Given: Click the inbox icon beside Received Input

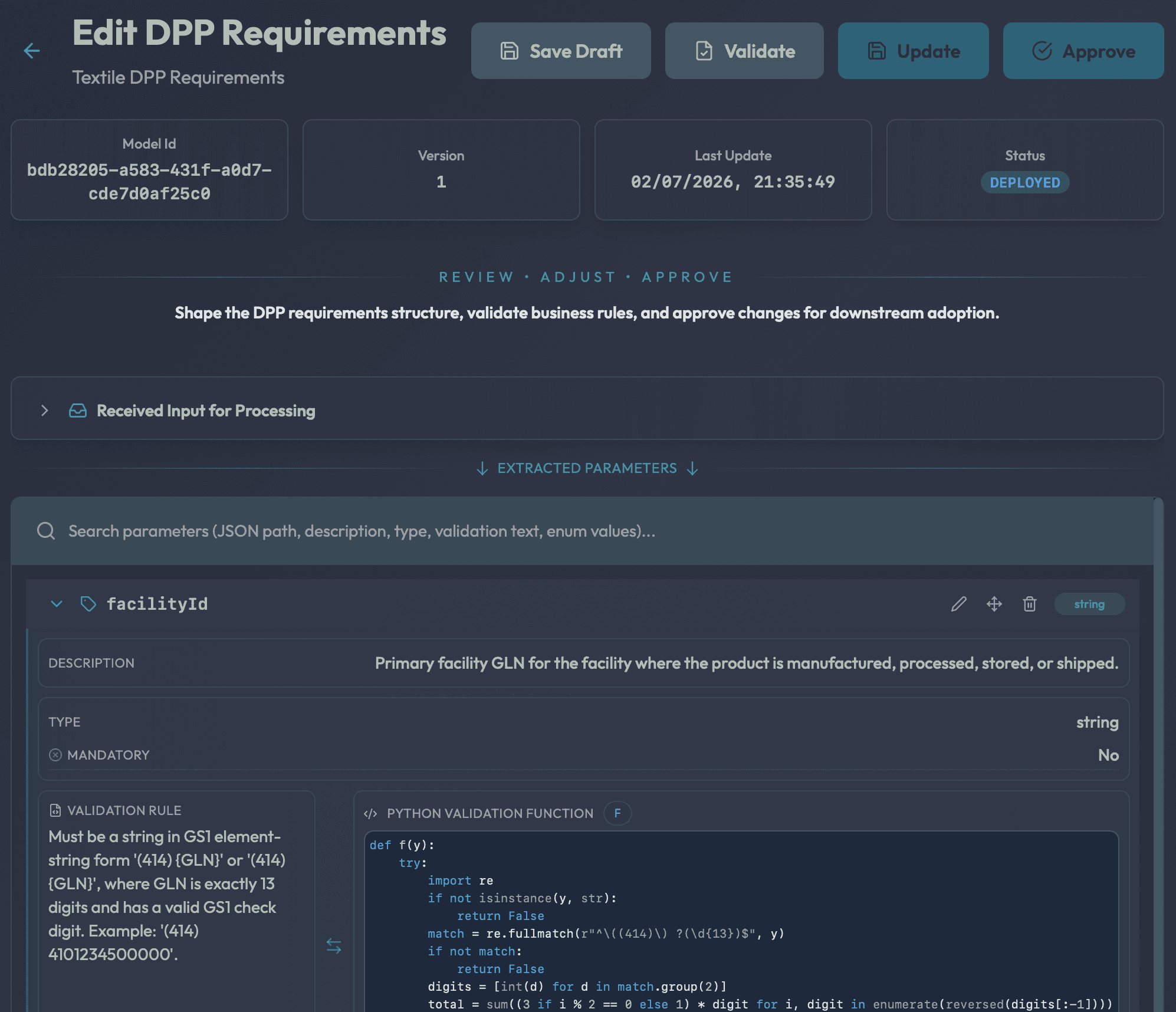Looking at the screenshot, I should pos(78,410).
